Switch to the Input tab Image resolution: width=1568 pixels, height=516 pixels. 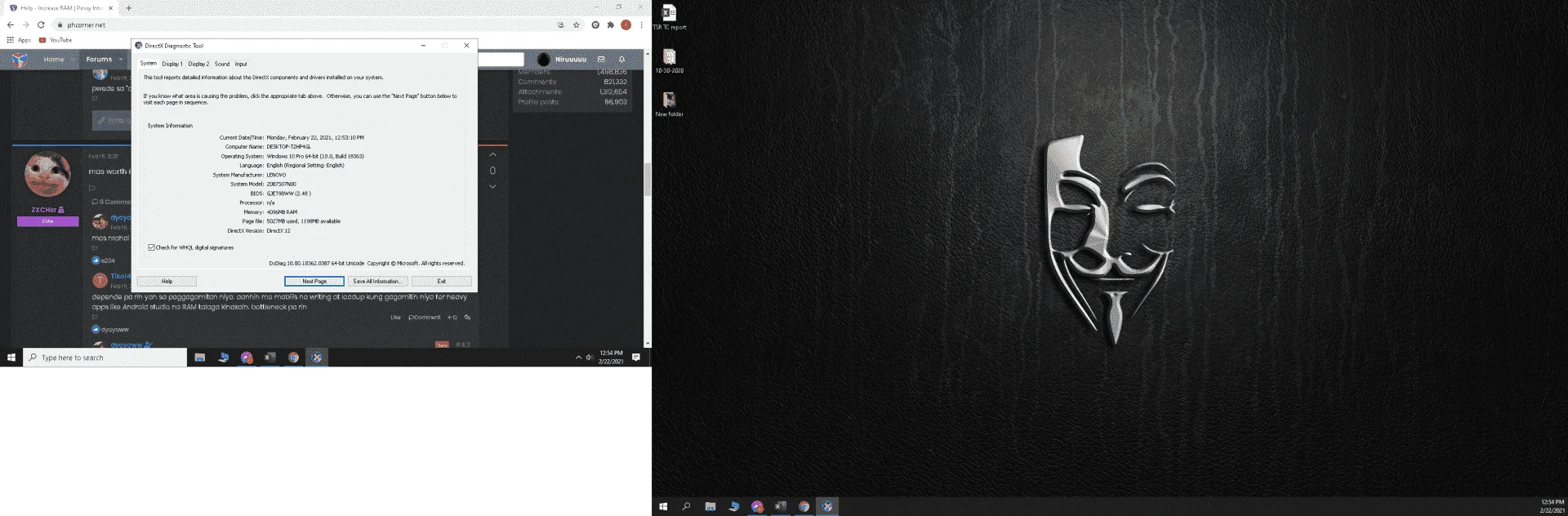click(241, 64)
